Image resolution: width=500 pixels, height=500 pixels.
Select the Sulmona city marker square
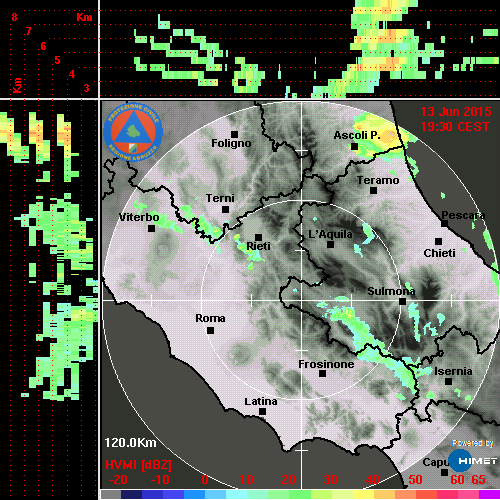click(x=402, y=301)
